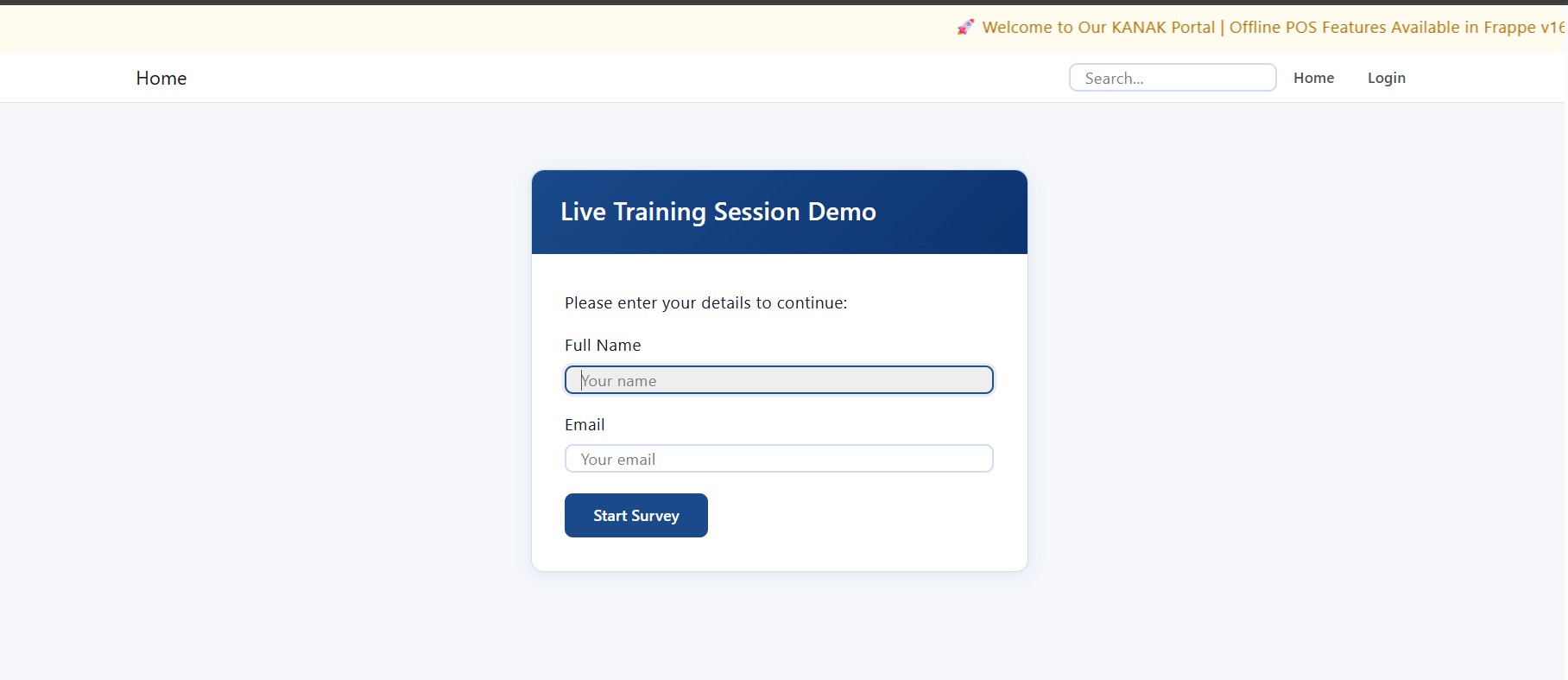1568x680 pixels.
Task: Start the survey with Start Survey button
Action: (636, 516)
